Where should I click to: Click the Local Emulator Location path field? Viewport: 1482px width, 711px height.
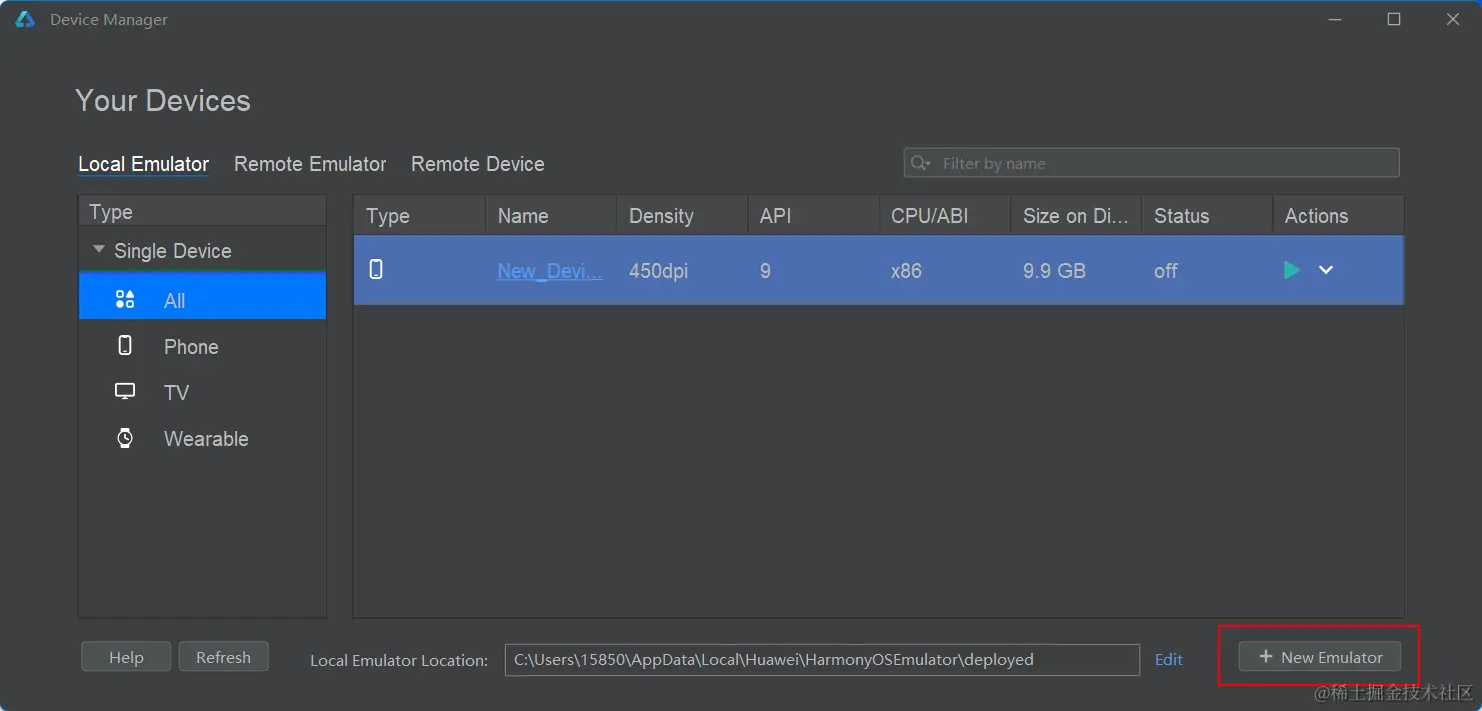click(822, 659)
